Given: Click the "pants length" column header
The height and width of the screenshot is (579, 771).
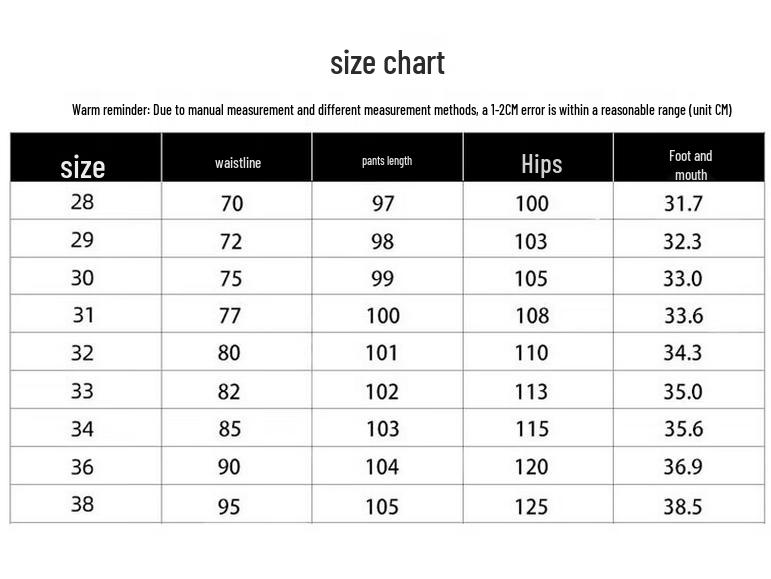Looking at the screenshot, I should (x=387, y=161).
